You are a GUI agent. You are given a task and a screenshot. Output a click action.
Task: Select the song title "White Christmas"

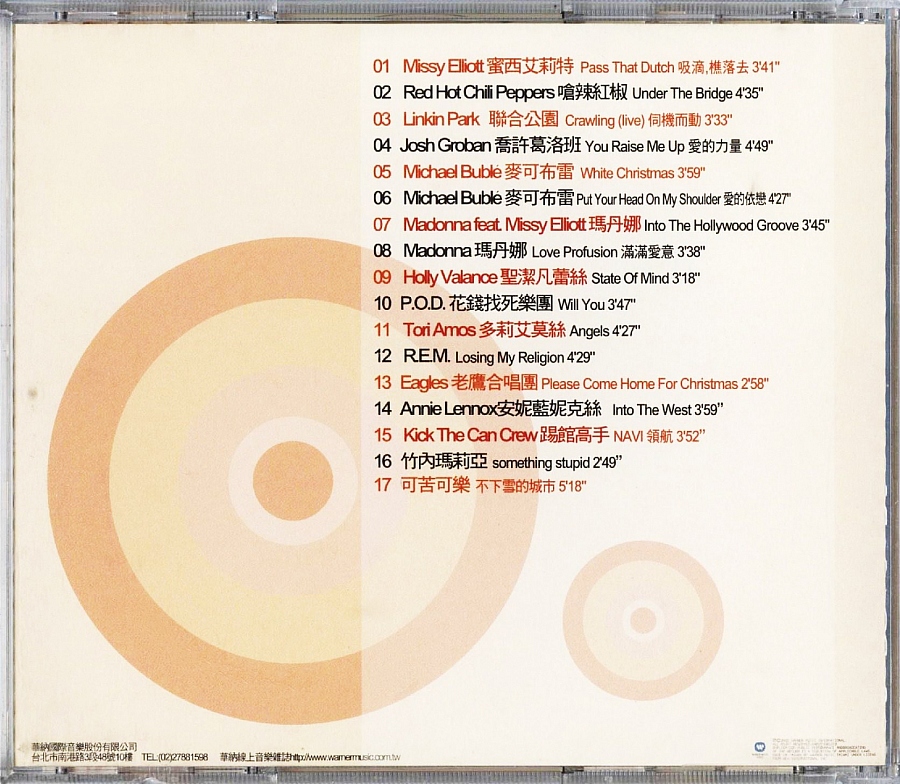tap(627, 173)
